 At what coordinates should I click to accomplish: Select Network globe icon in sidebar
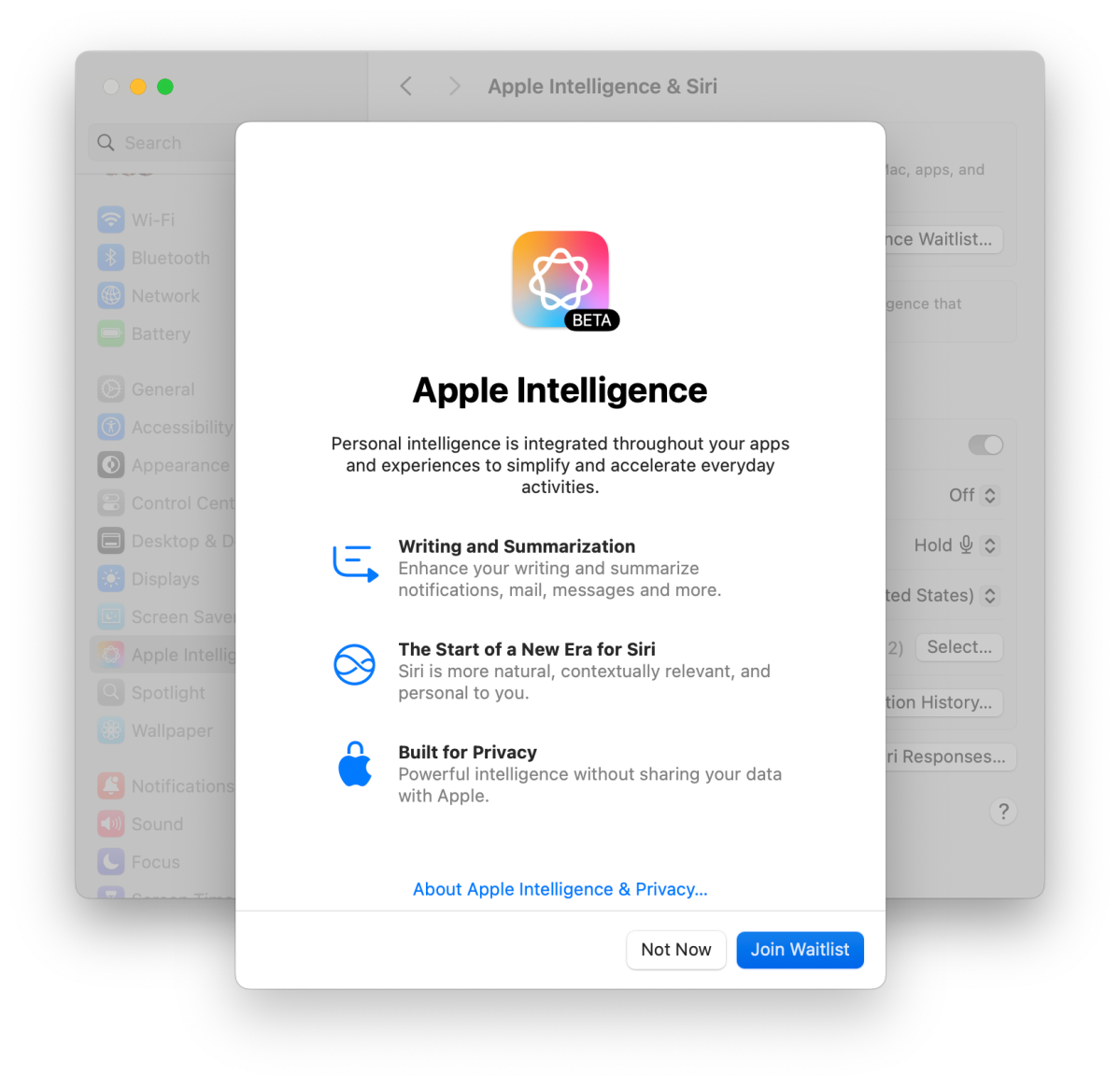click(111, 295)
